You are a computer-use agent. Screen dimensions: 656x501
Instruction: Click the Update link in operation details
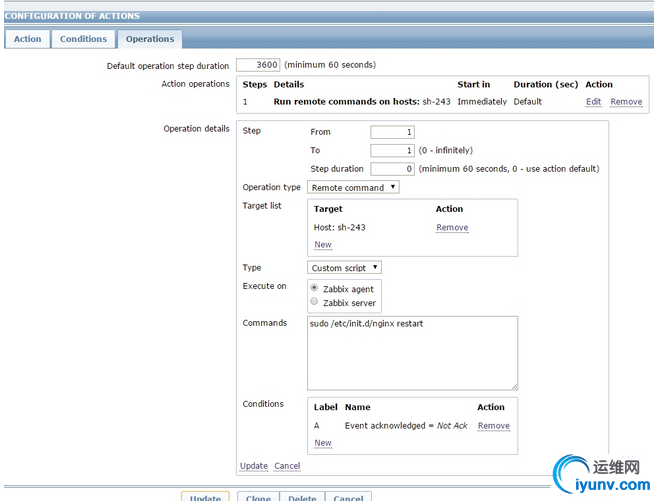point(254,466)
